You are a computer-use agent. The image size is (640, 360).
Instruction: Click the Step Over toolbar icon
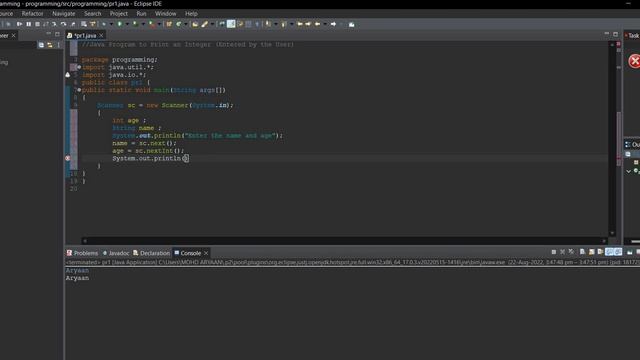(64, 24)
